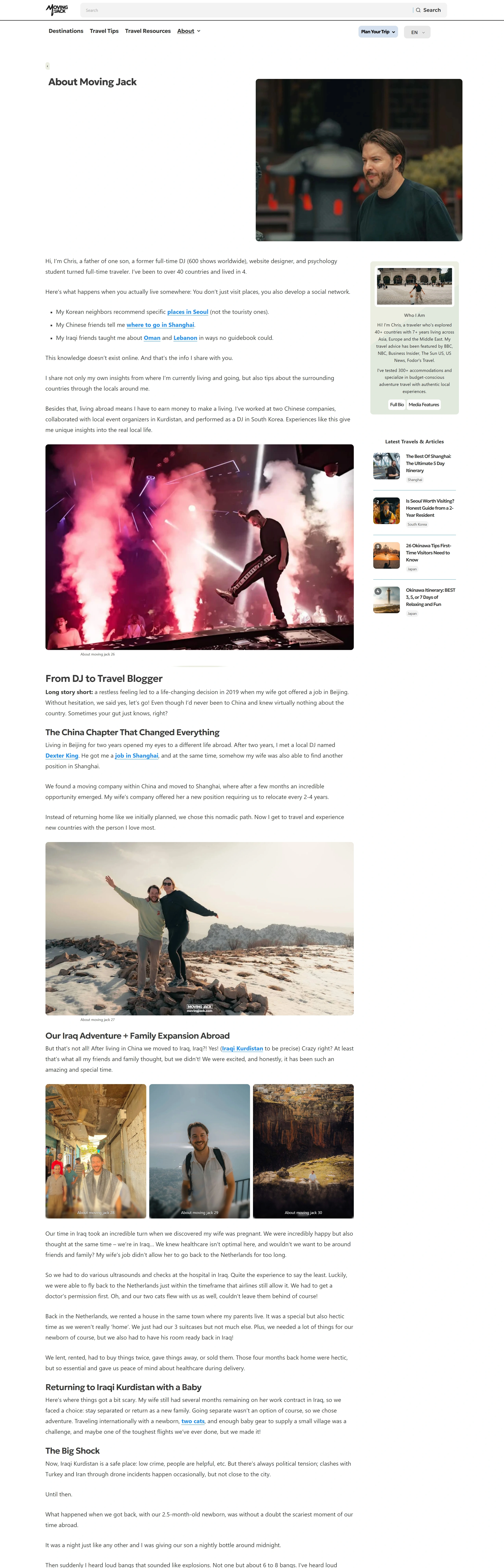Open Travel Resources menu item
The image size is (504, 1568).
[148, 31]
